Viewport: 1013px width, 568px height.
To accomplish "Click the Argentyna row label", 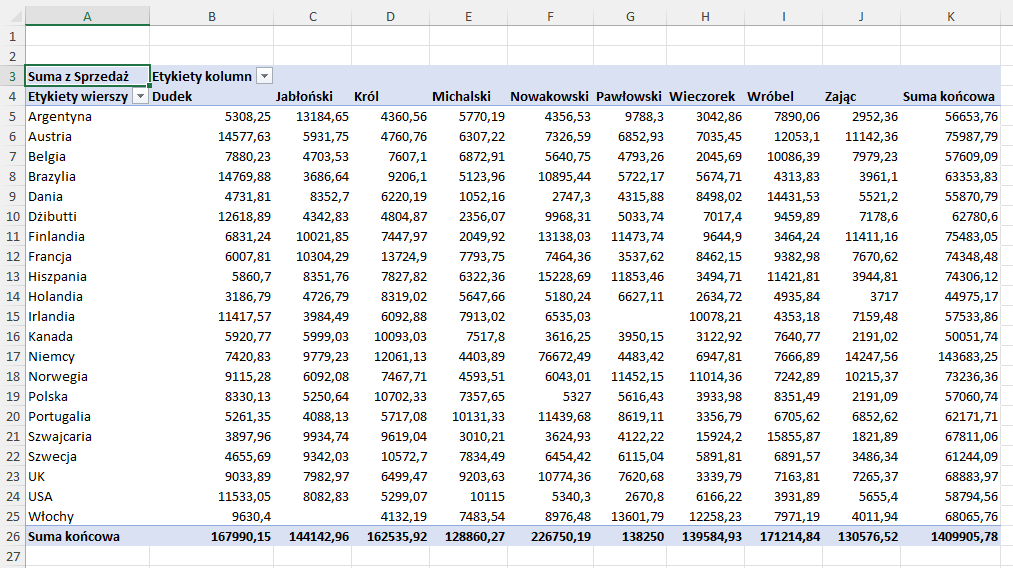I will pyautogui.click(x=87, y=116).
